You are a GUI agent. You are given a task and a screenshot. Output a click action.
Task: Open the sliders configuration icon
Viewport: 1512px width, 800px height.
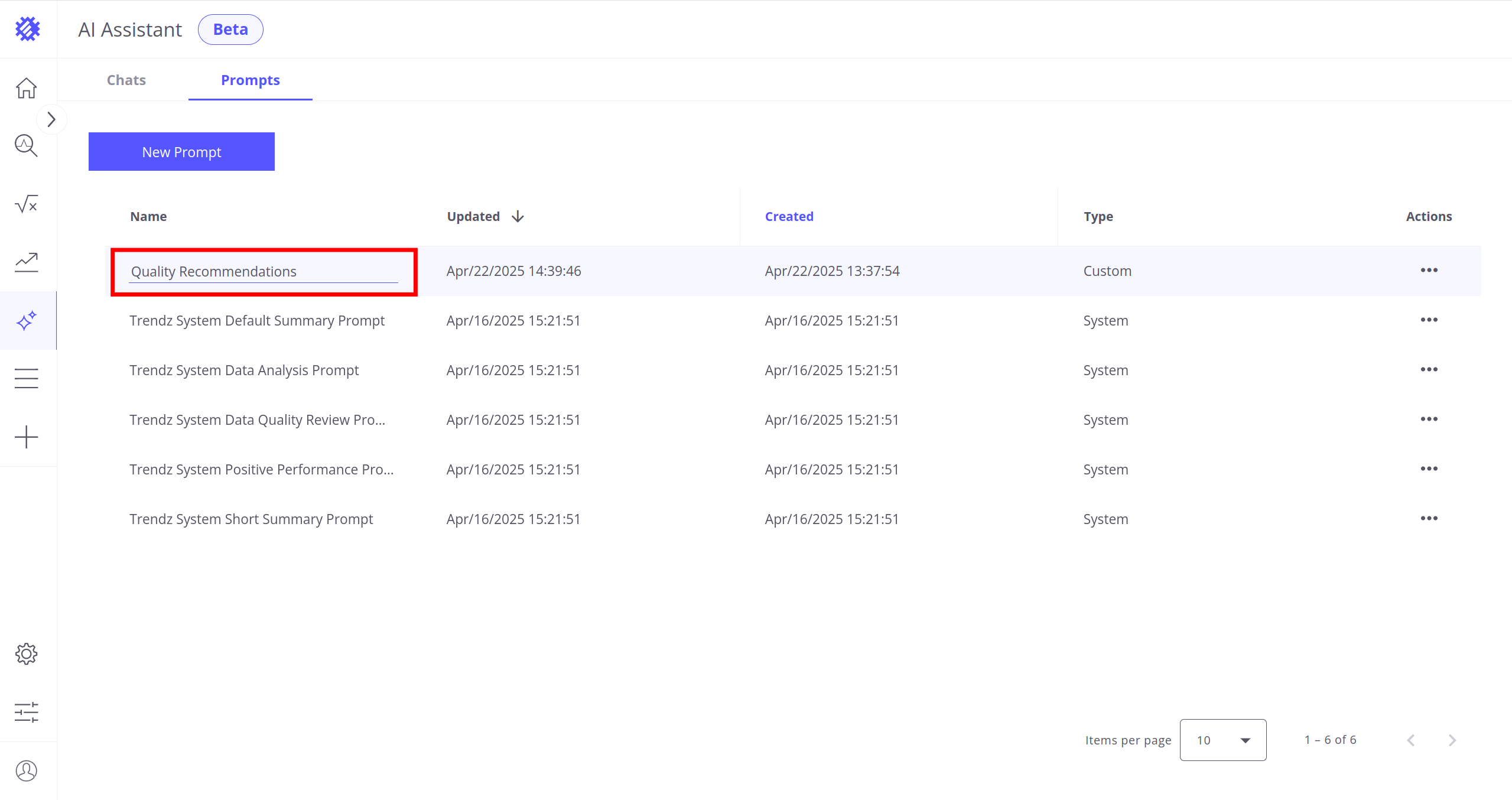(26, 712)
